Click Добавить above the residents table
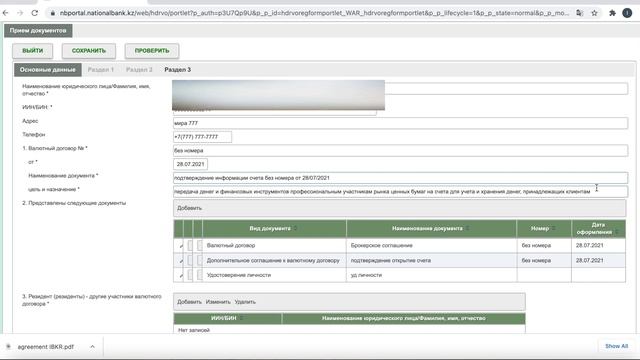 189,302
